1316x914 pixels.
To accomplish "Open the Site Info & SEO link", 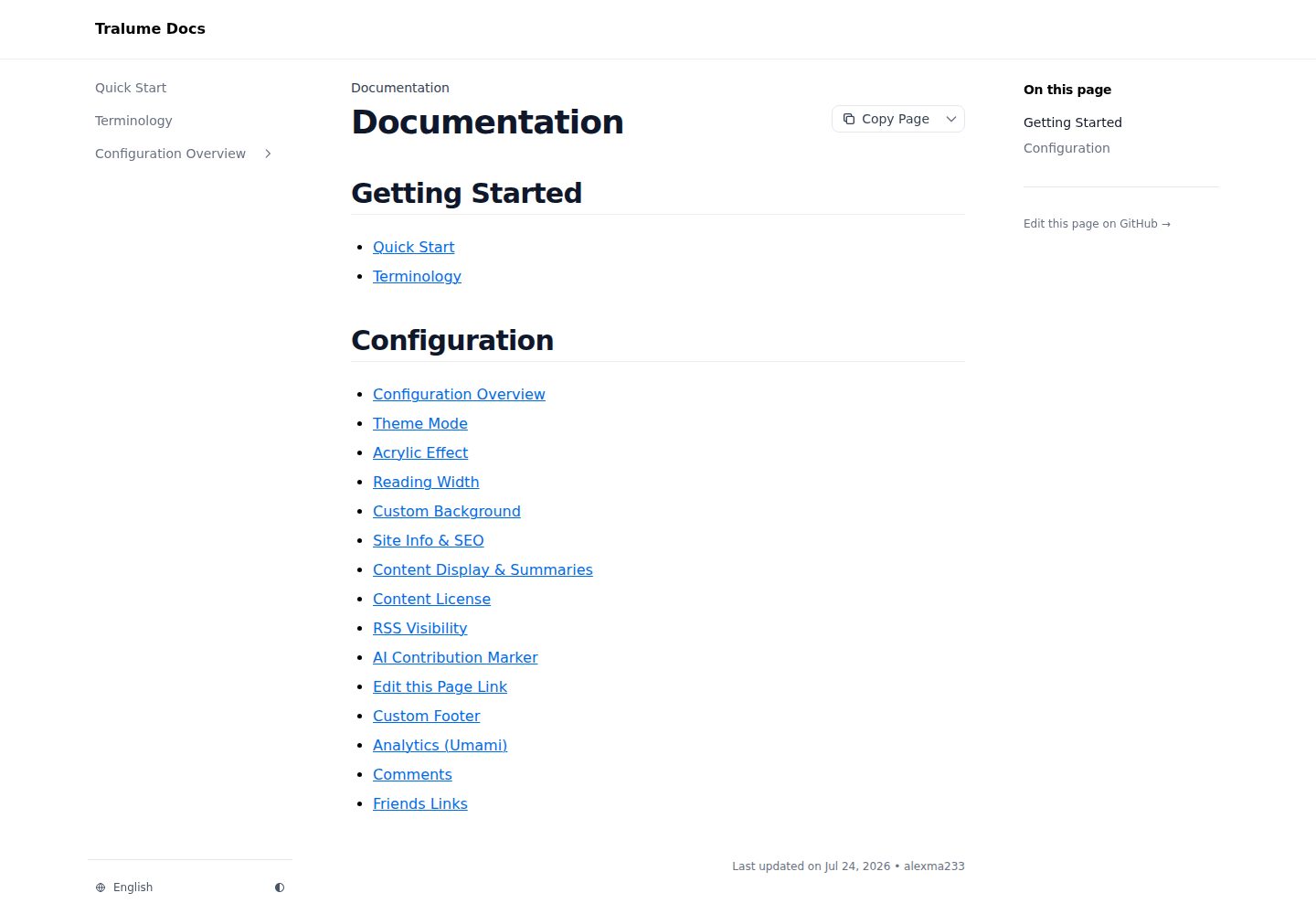I will (429, 540).
